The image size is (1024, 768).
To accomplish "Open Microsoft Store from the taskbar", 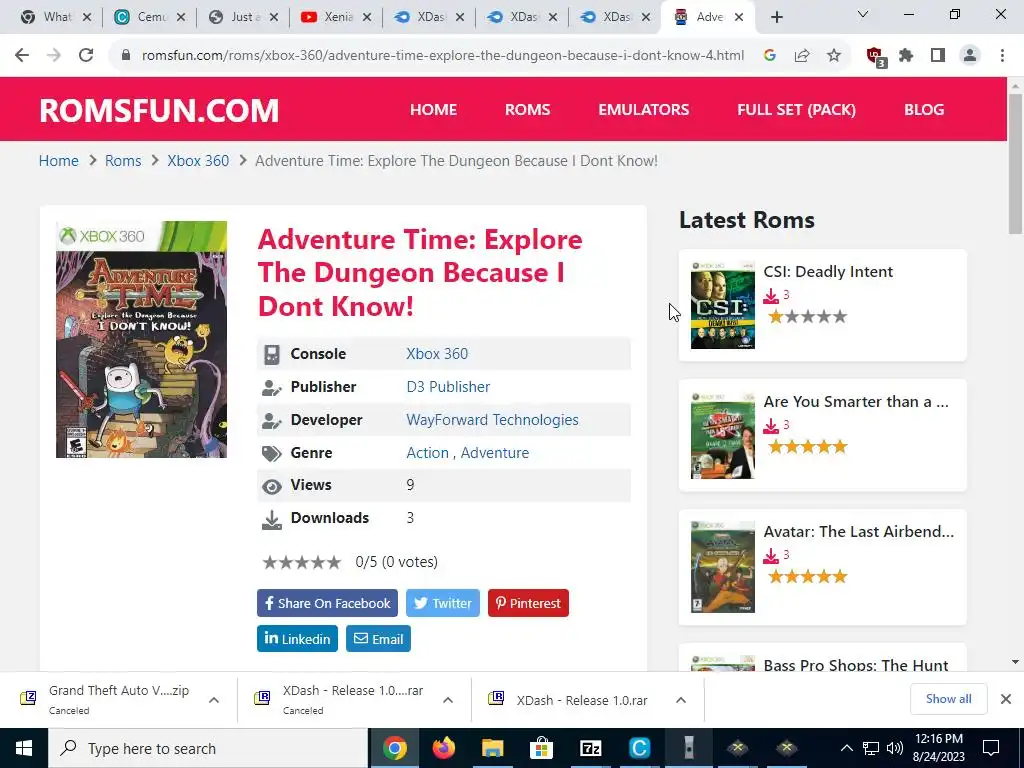I will pos(541,748).
